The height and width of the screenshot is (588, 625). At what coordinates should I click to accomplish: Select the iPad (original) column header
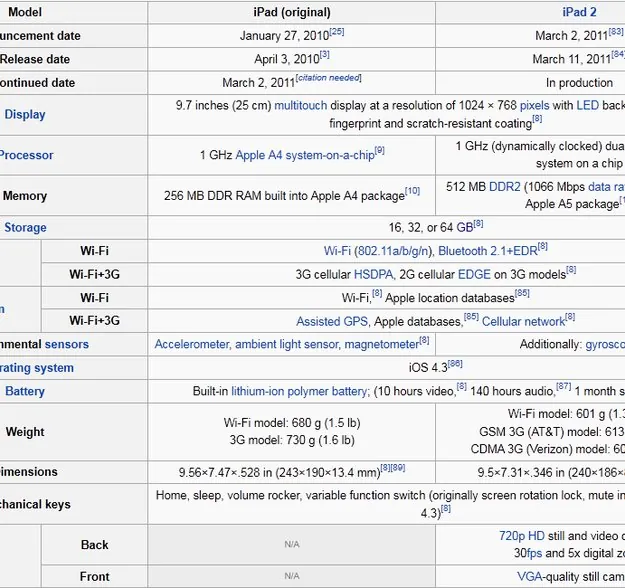click(292, 12)
